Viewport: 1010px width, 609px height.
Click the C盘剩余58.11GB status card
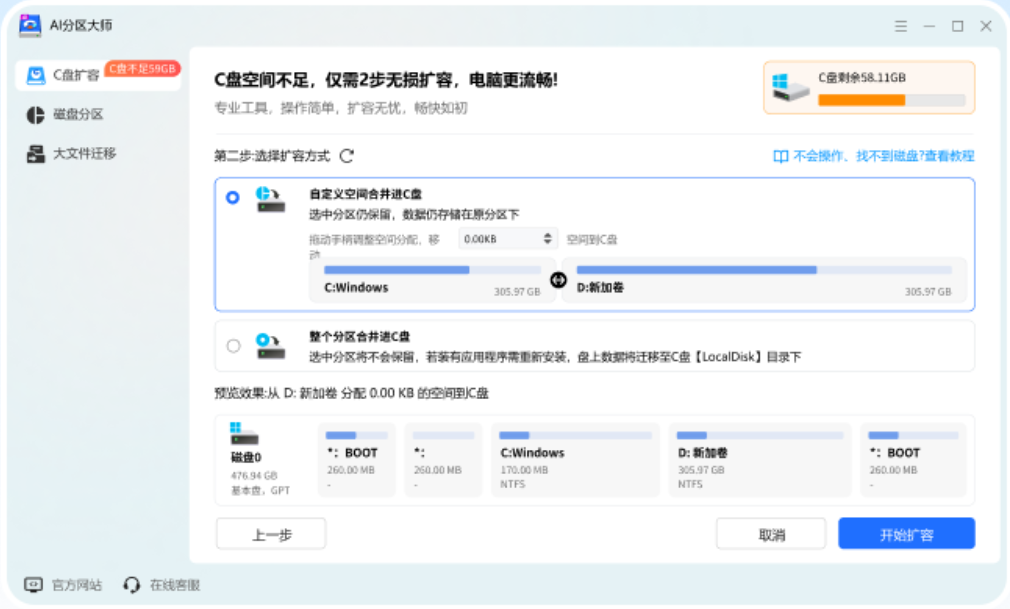[x=869, y=88]
